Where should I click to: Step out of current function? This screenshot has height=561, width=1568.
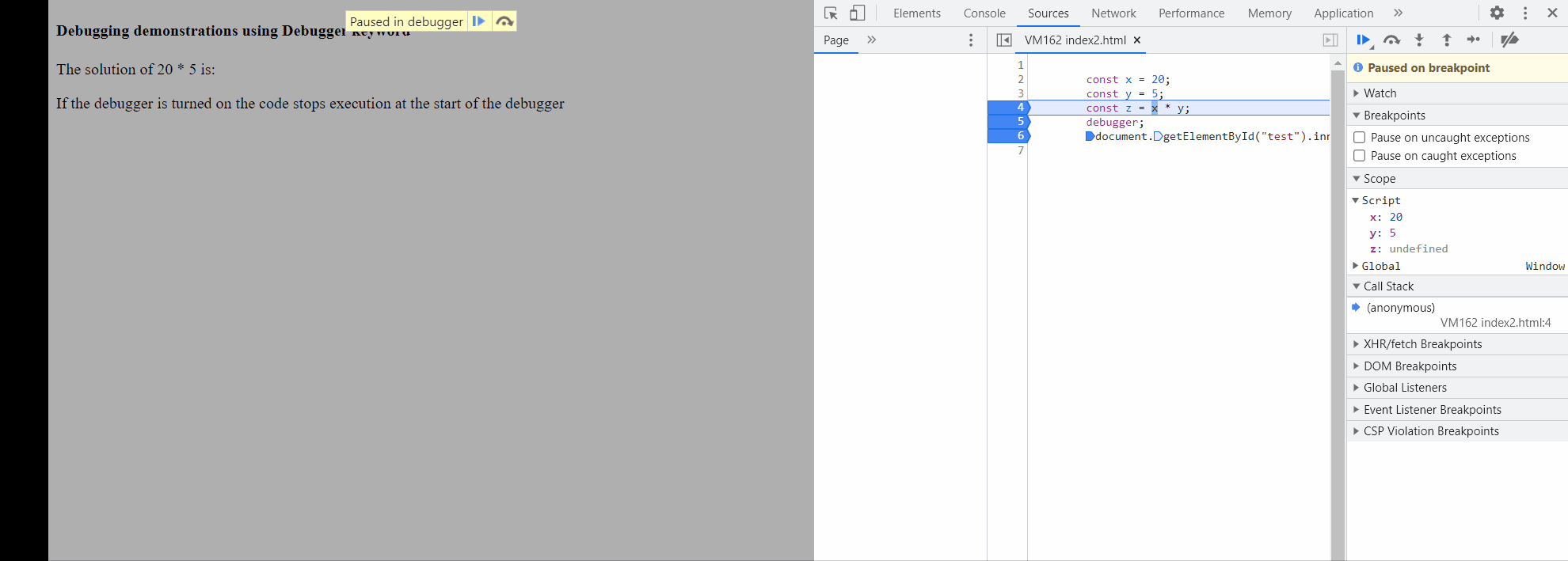(x=1446, y=40)
